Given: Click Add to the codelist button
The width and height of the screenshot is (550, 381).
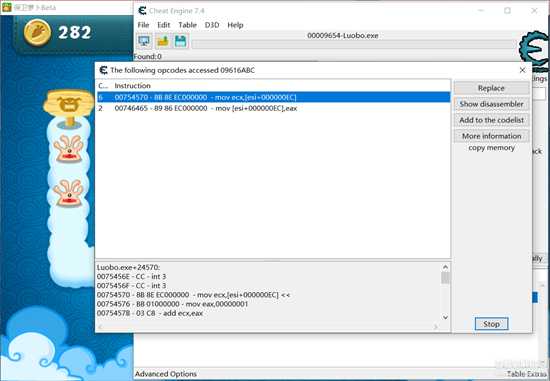Looking at the screenshot, I should tap(491, 120).
